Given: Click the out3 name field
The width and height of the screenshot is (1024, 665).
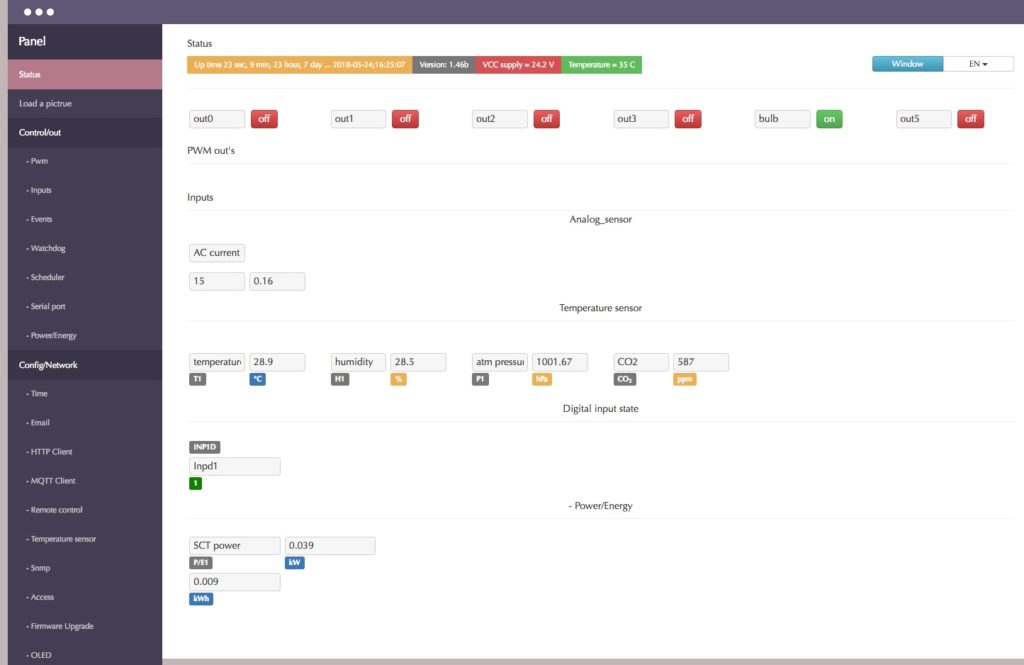Looking at the screenshot, I should (641, 119).
